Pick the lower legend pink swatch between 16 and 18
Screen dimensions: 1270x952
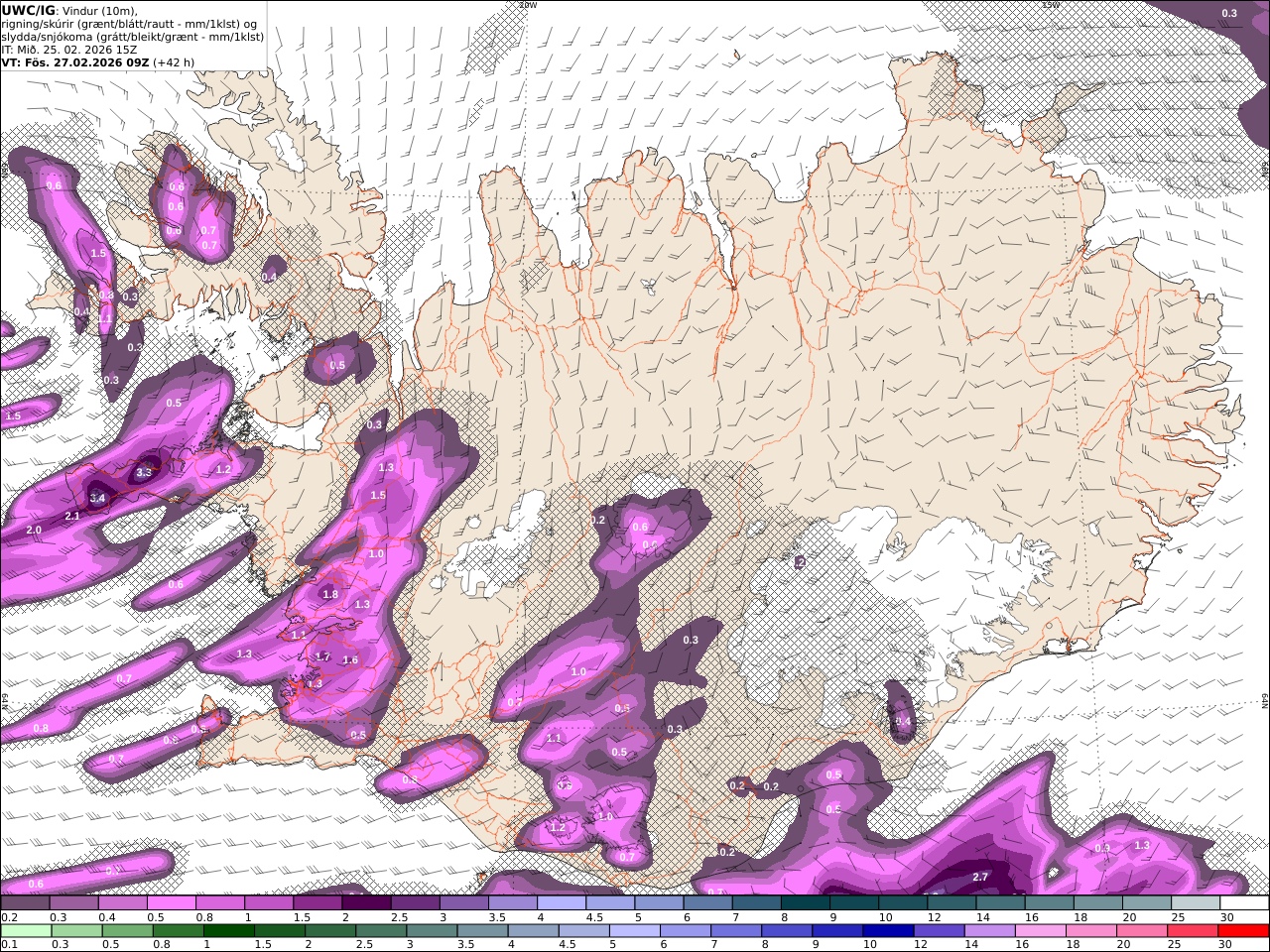tap(1042, 930)
